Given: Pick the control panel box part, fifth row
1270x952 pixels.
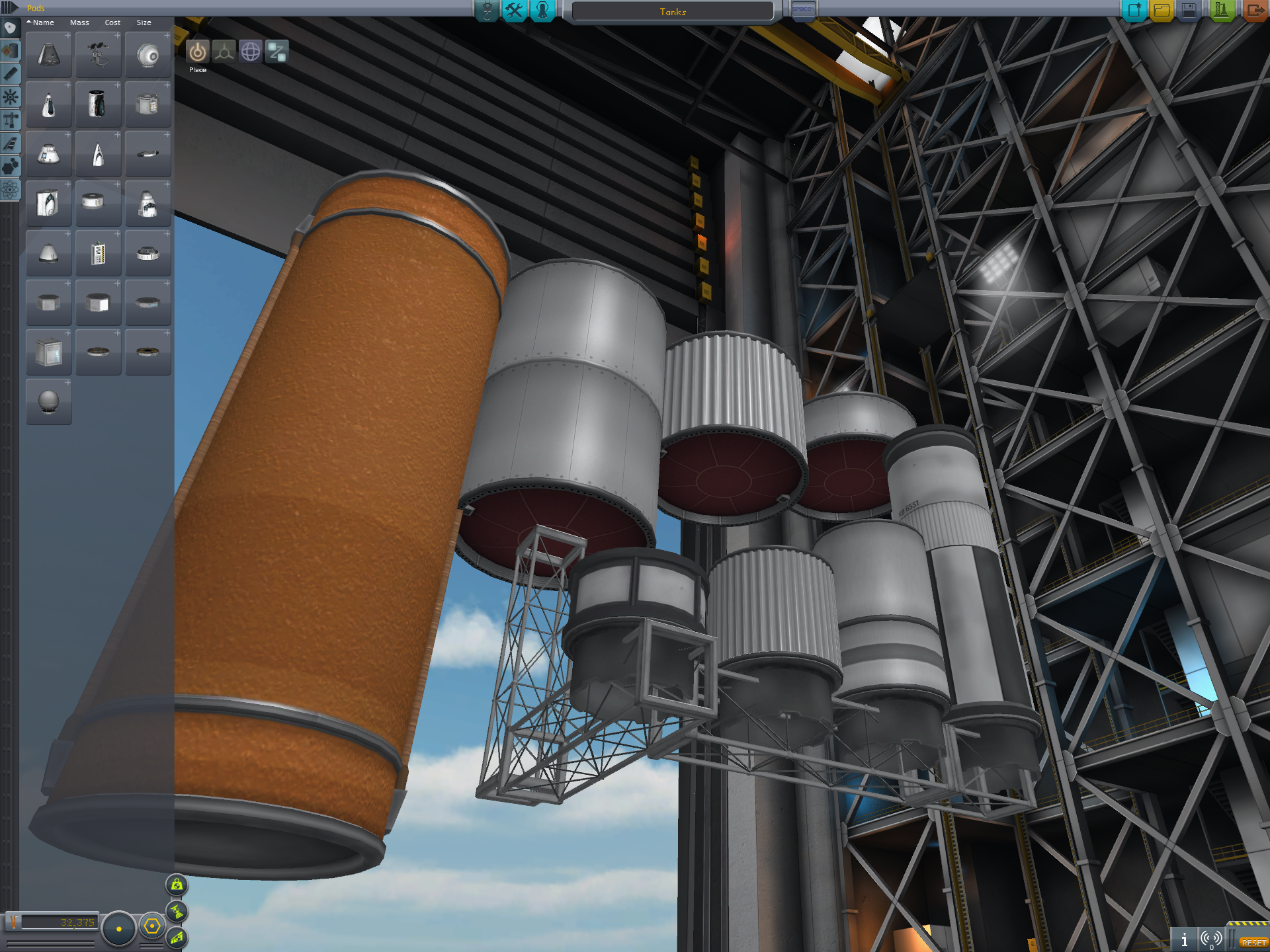Looking at the screenshot, I should (99, 253).
